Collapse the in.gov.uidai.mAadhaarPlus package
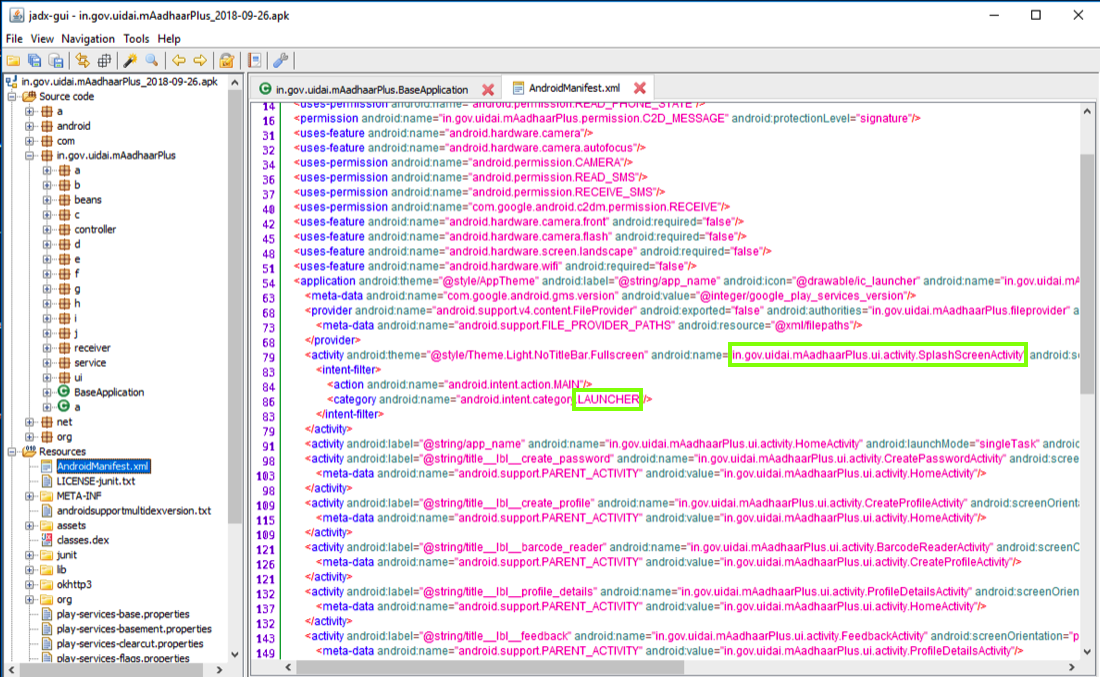 pyautogui.click(x=30, y=155)
